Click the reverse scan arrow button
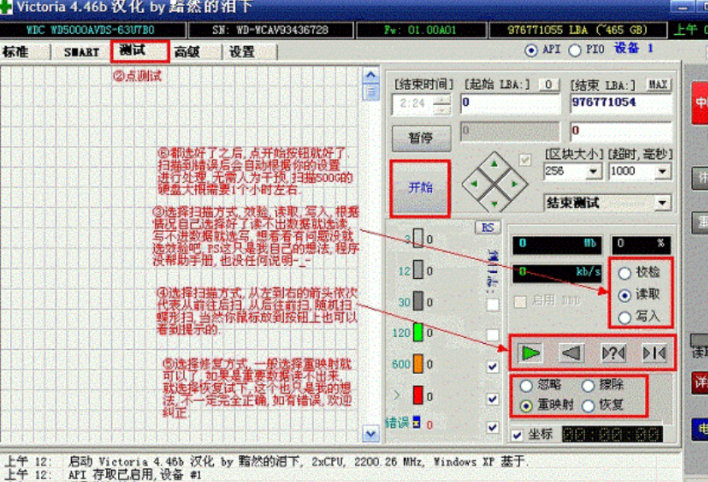This screenshot has height=482, width=708. pyautogui.click(x=571, y=351)
